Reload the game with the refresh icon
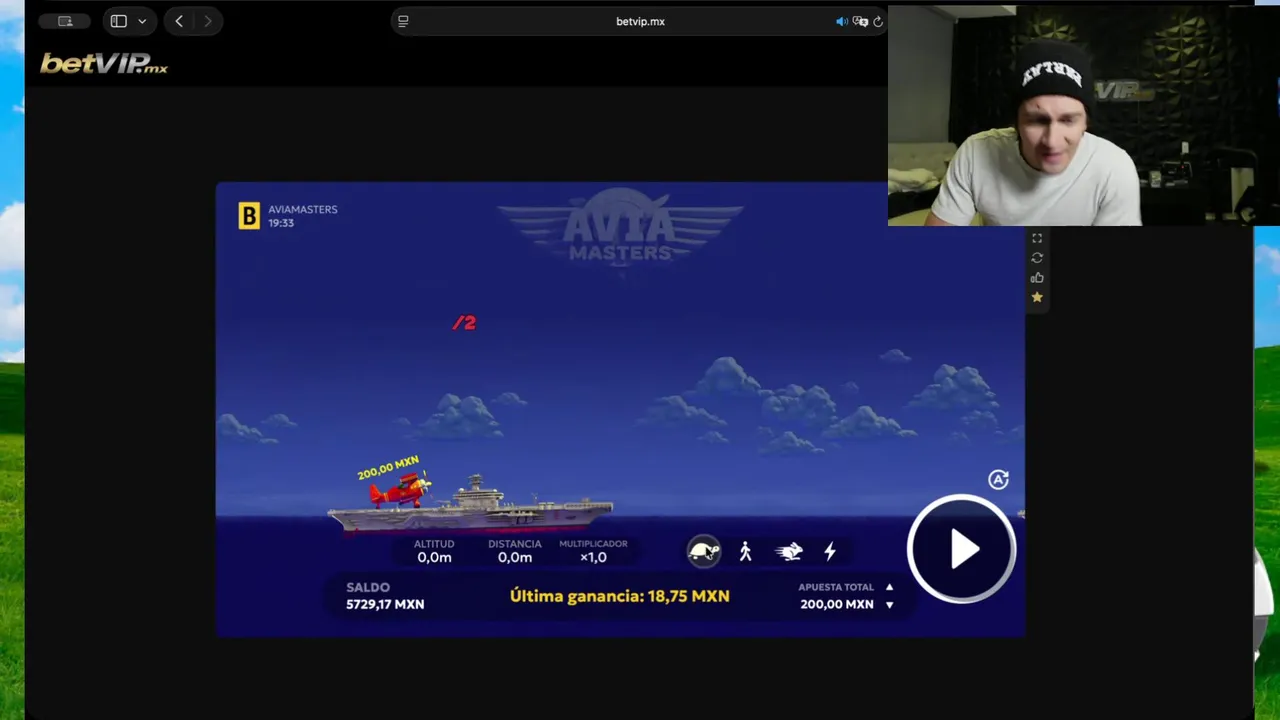This screenshot has height=720, width=1280. (x=1037, y=258)
